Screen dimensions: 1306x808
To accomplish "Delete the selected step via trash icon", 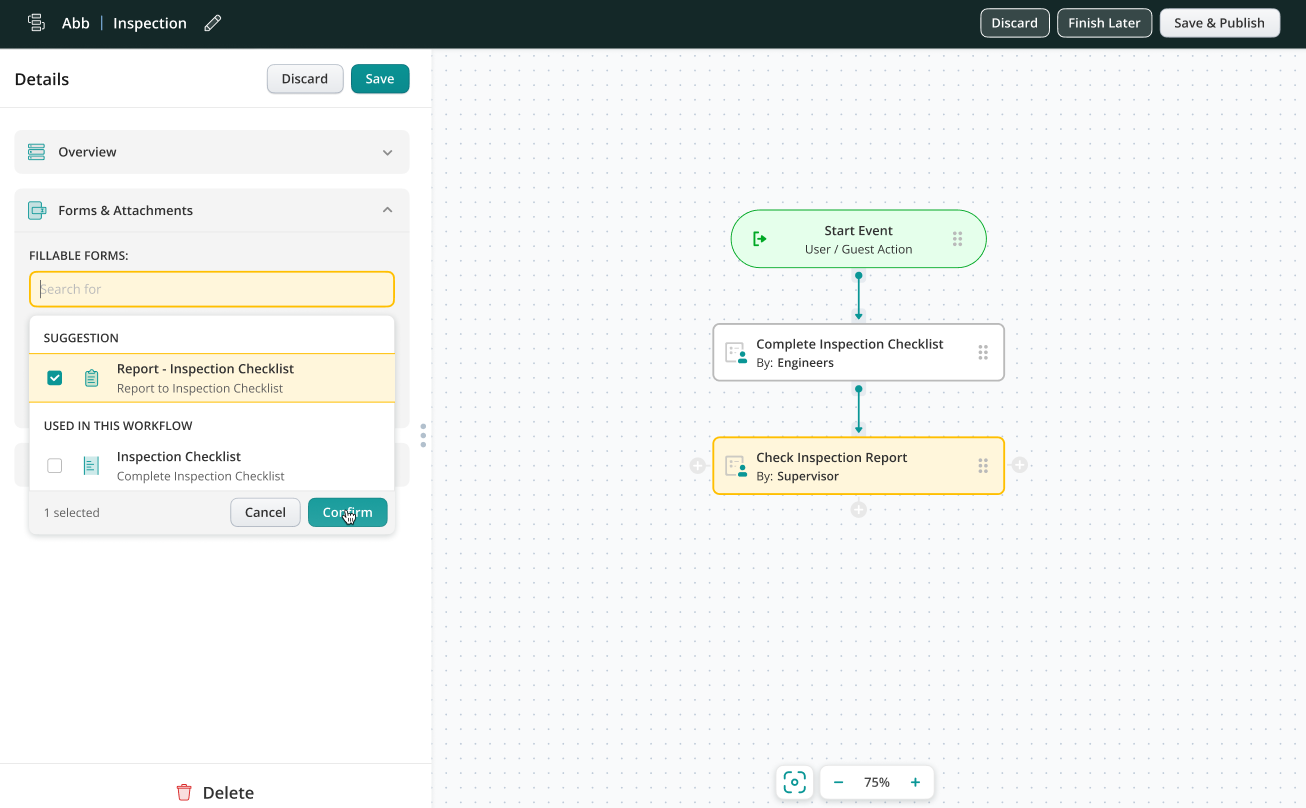I will click(x=184, y=792).
